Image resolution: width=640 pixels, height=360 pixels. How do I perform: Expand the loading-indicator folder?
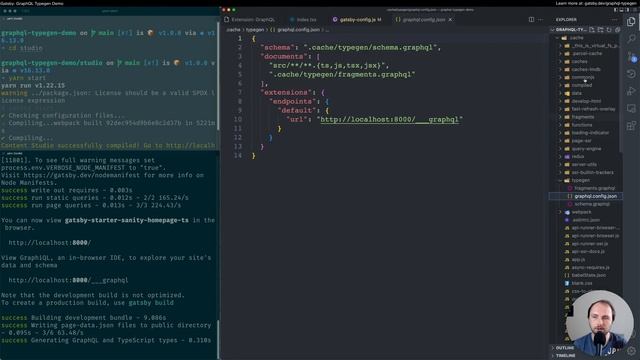point(590,133)
